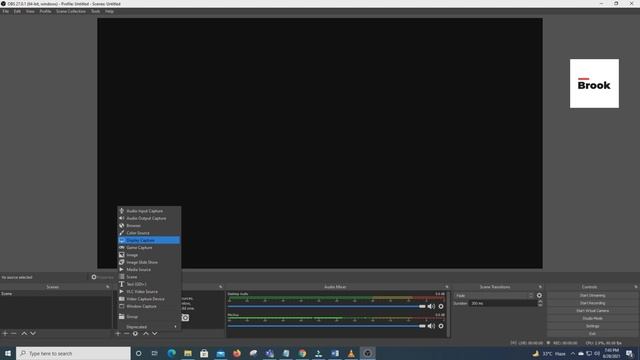Choose VLC Video Source

click(149, 292)
